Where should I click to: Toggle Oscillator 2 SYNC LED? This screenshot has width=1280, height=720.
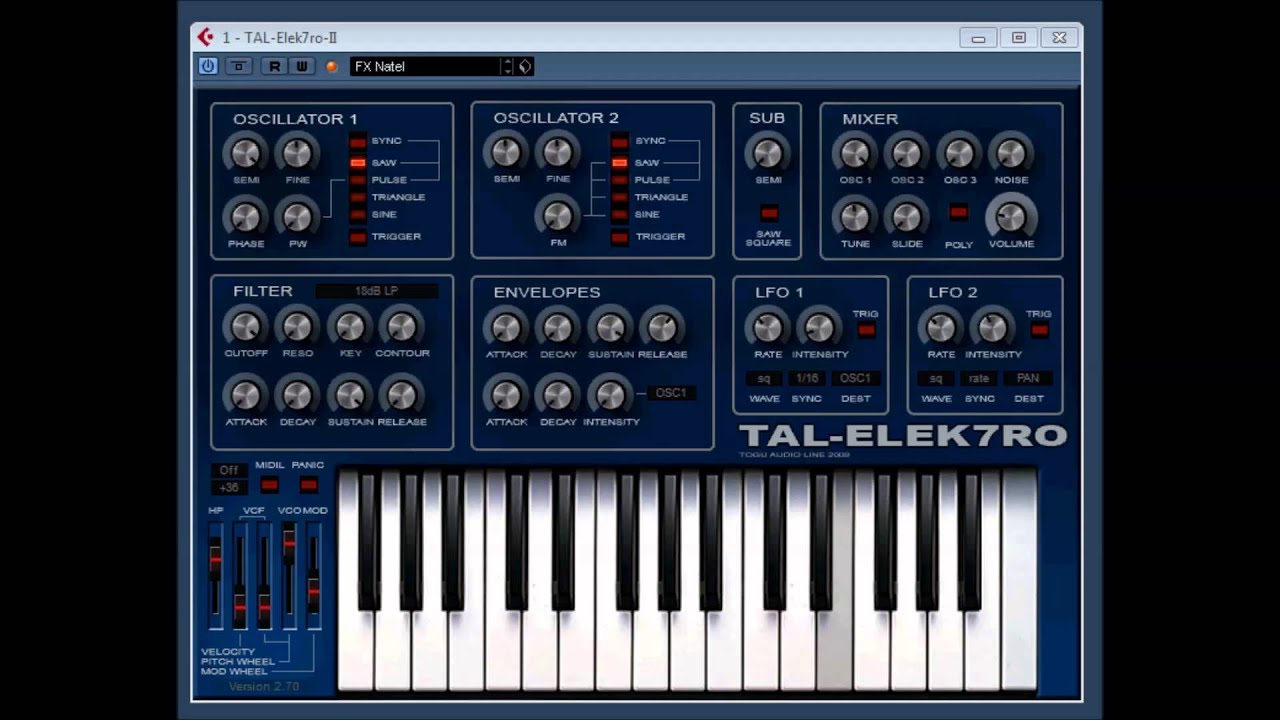(x=620, y=141)
